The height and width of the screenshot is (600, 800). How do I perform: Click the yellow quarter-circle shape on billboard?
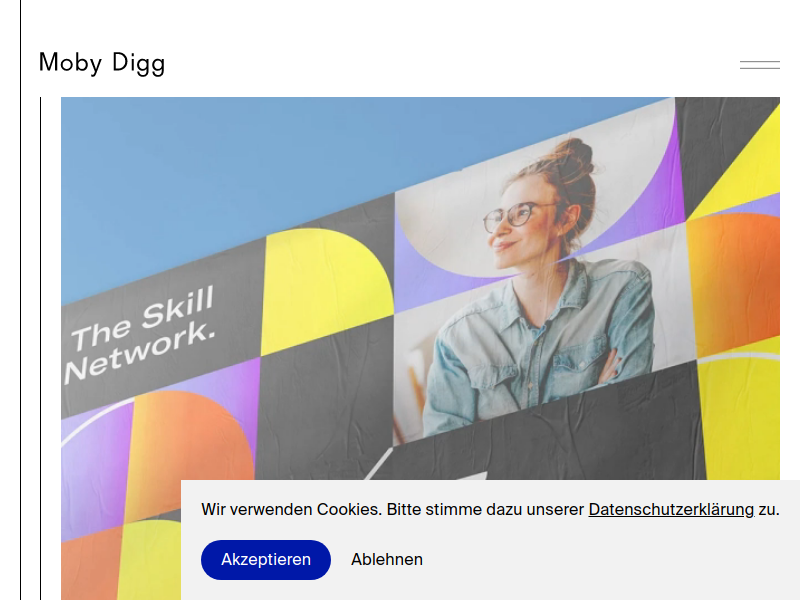pos(327,291)
